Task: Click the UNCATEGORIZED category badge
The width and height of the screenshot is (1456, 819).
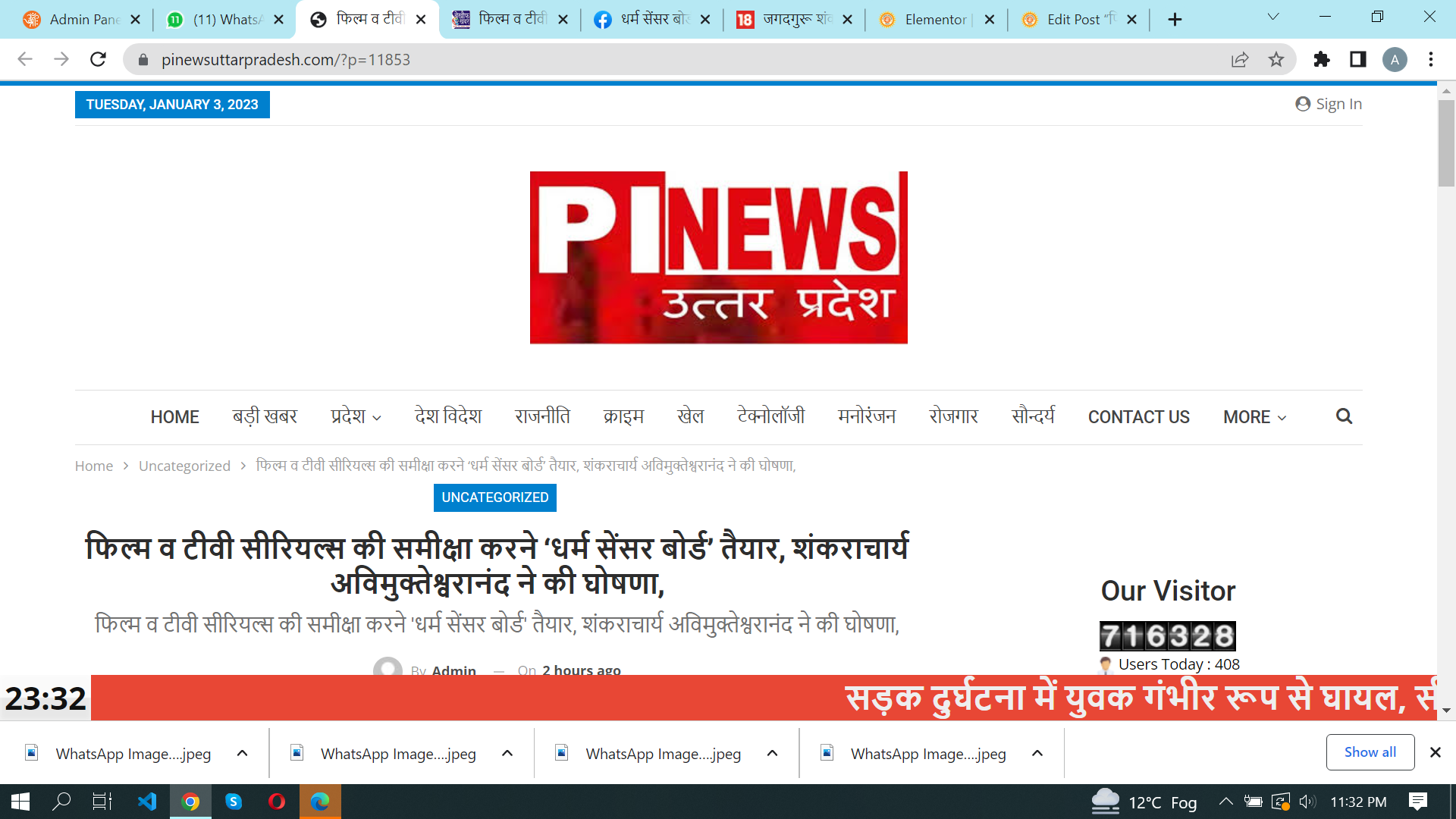Action: 495,497
